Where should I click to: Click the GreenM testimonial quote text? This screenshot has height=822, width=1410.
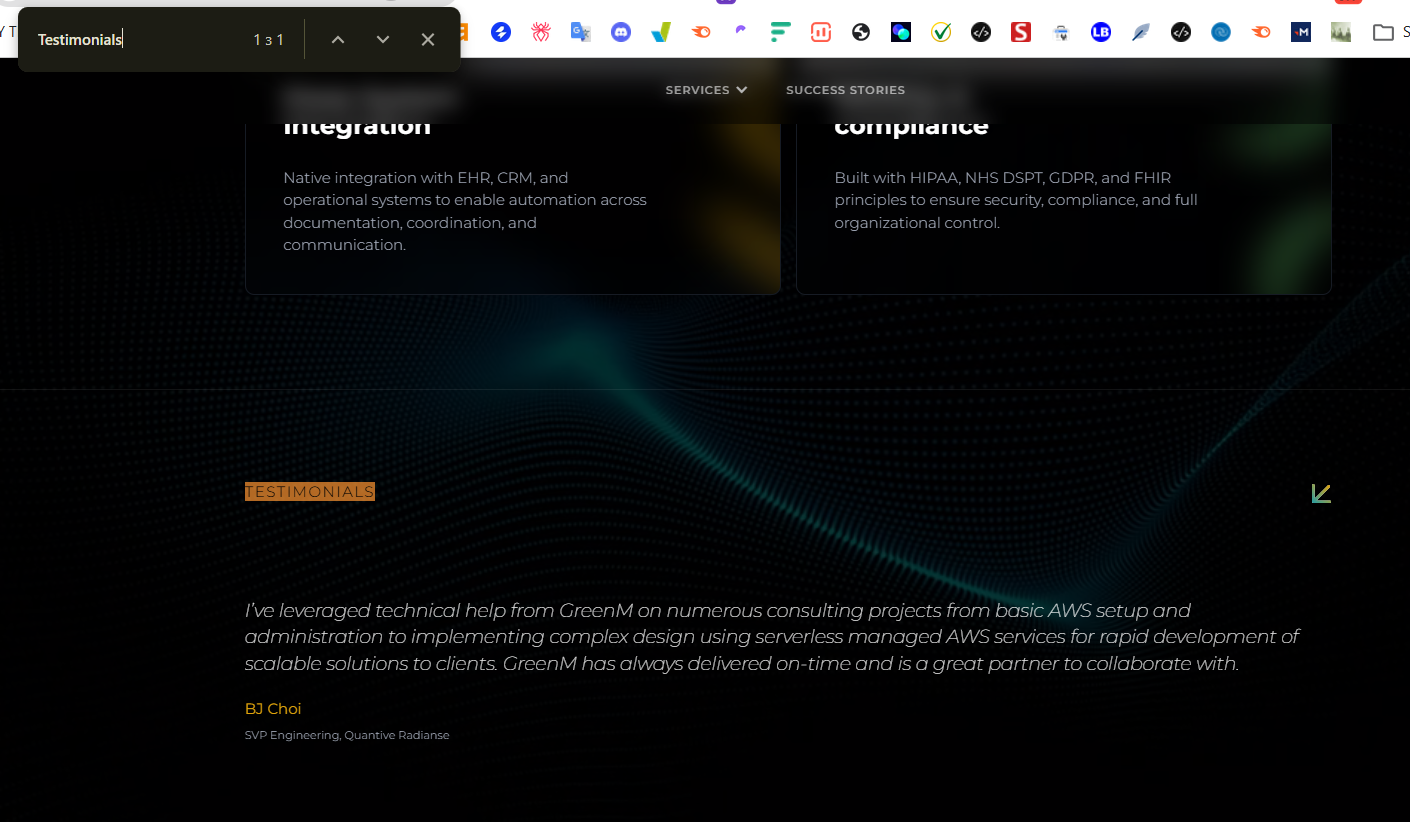pos(772,636)
